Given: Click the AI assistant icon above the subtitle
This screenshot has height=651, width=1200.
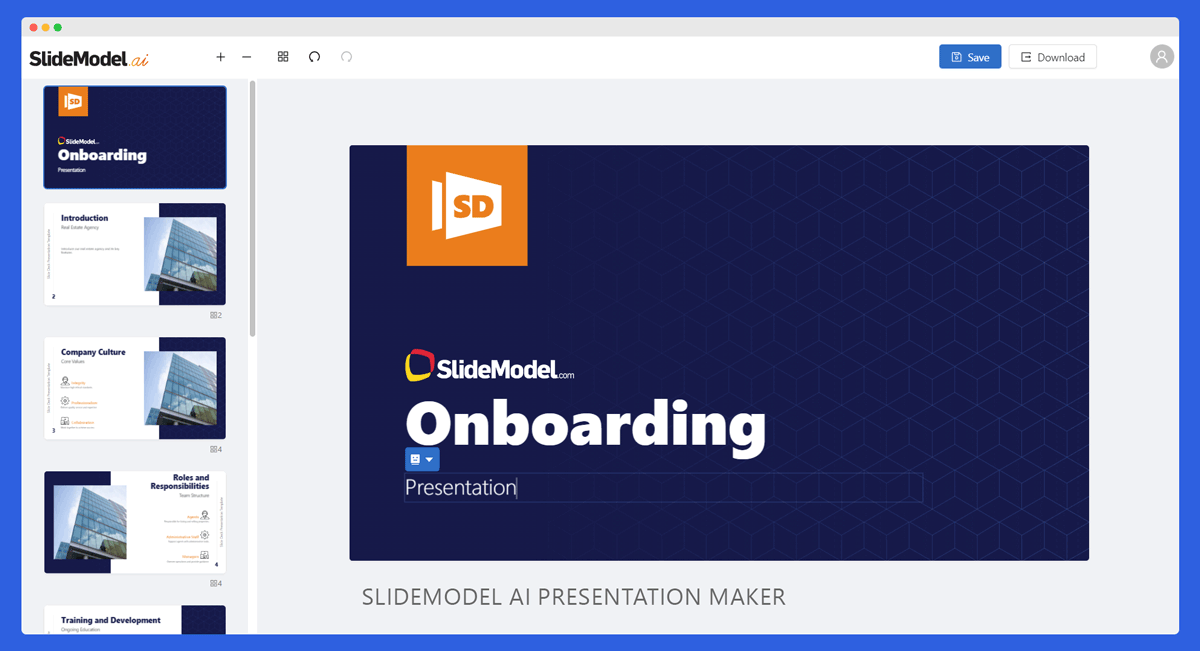Looking at the screenshot, I should [413, 458].
